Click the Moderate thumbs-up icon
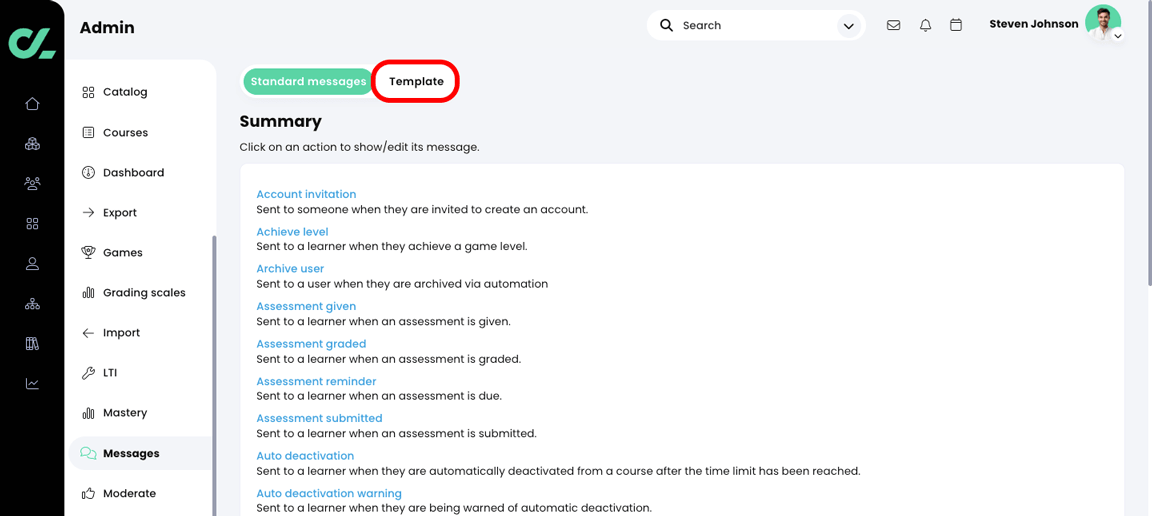The width and height of the screenshot is (1152, 516). (88, 494)
